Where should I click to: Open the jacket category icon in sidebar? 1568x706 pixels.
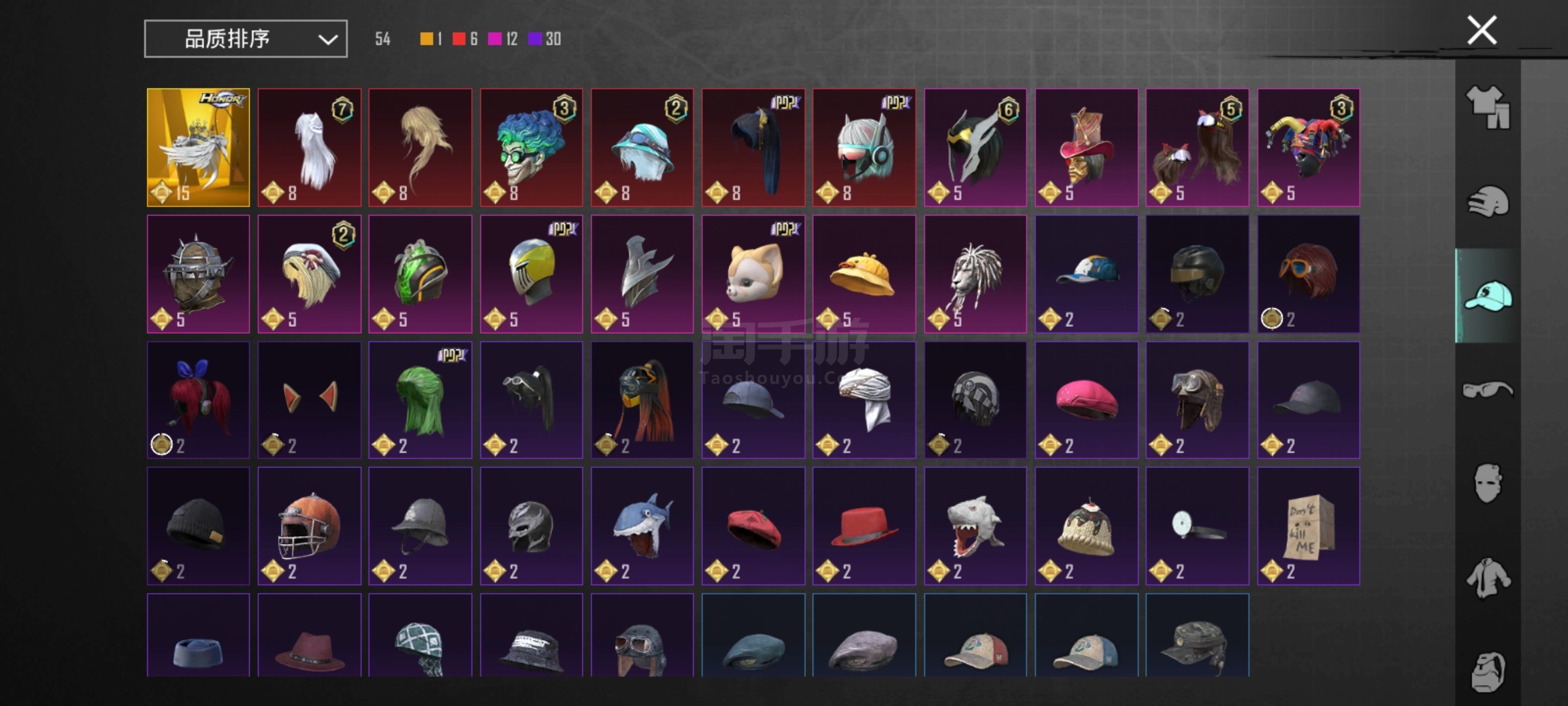pyautogui.click(x=1488, y=578)
